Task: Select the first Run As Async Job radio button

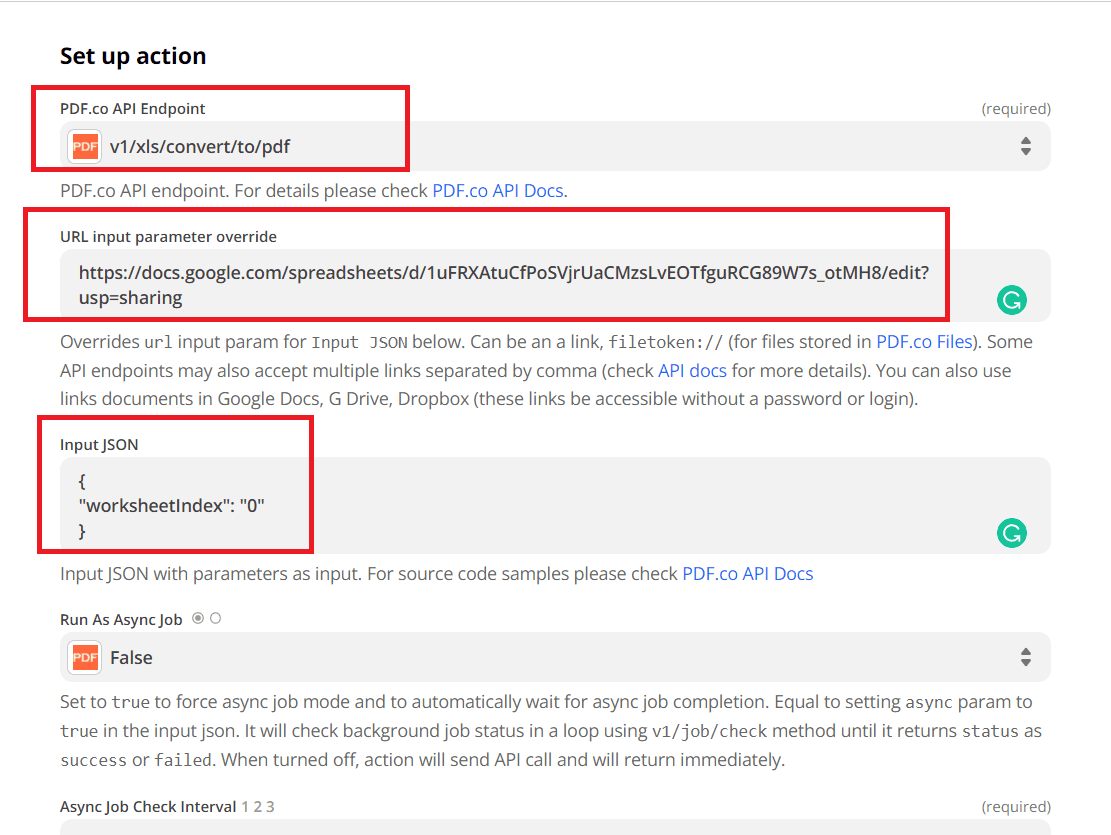Action: click(x=199, y=620)
